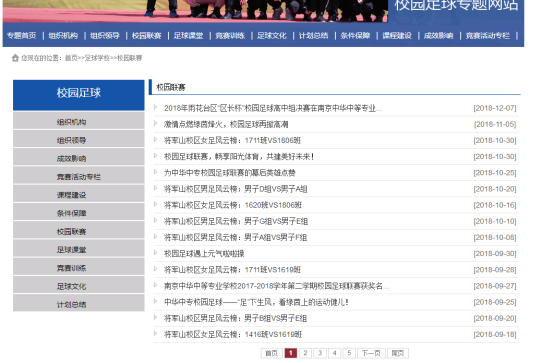
Task: Open 足球课堂 in the top navigation bar
Action: pyautogui.click(x=188, y=35)
